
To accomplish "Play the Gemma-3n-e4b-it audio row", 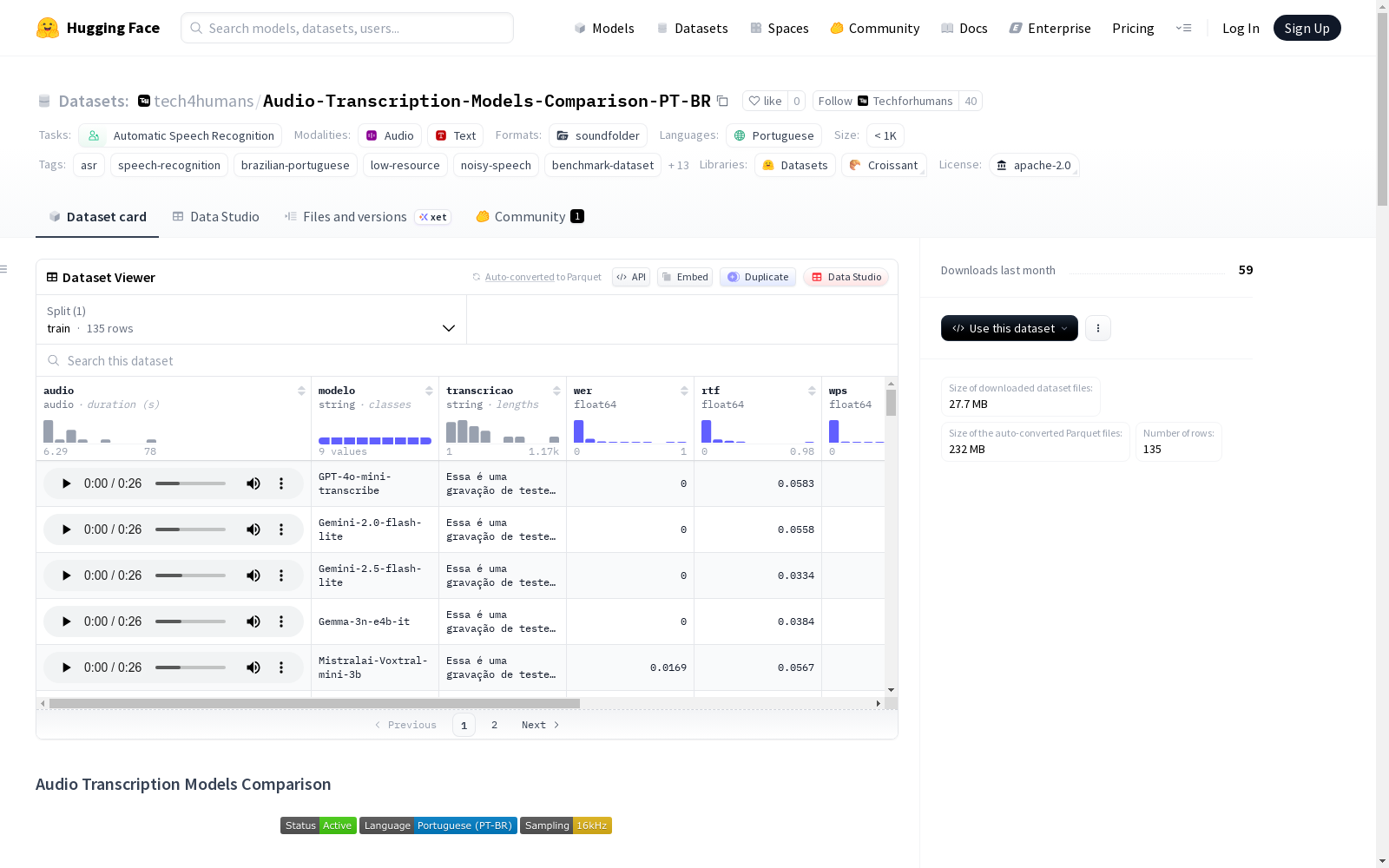I will coord(66,621).
